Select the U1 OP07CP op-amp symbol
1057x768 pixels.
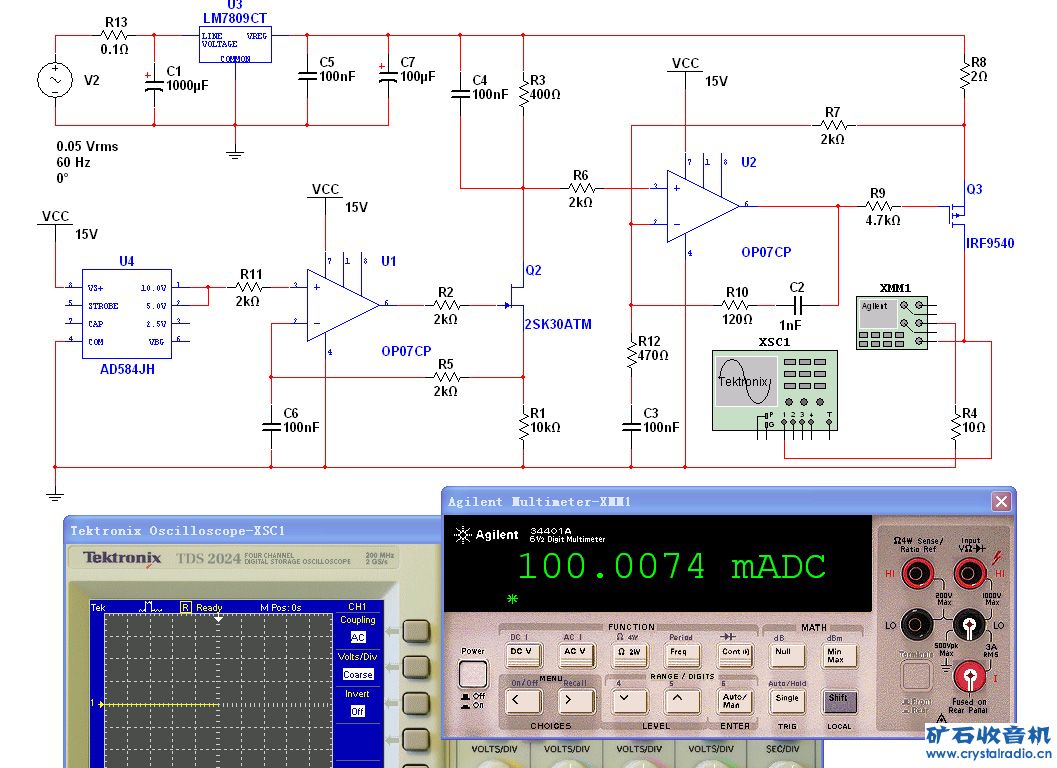coord(342,305)
